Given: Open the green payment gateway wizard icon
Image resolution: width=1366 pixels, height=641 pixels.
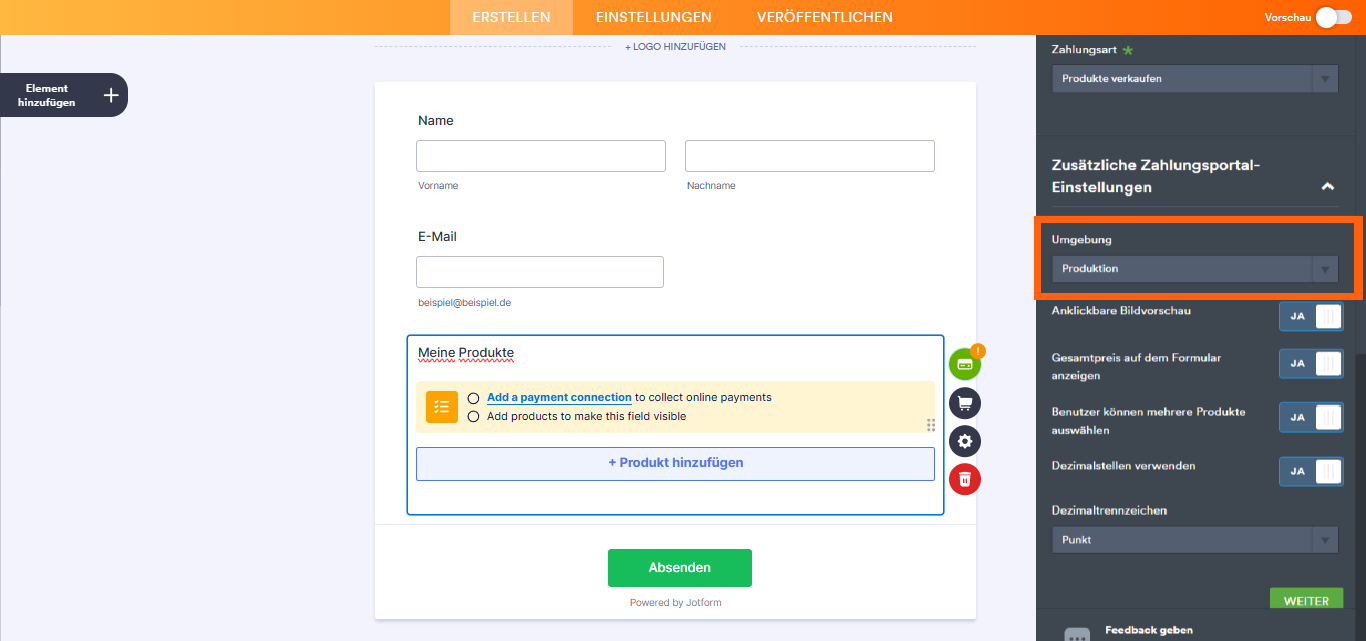Looking at the screenshot, I should pos(964,364).
